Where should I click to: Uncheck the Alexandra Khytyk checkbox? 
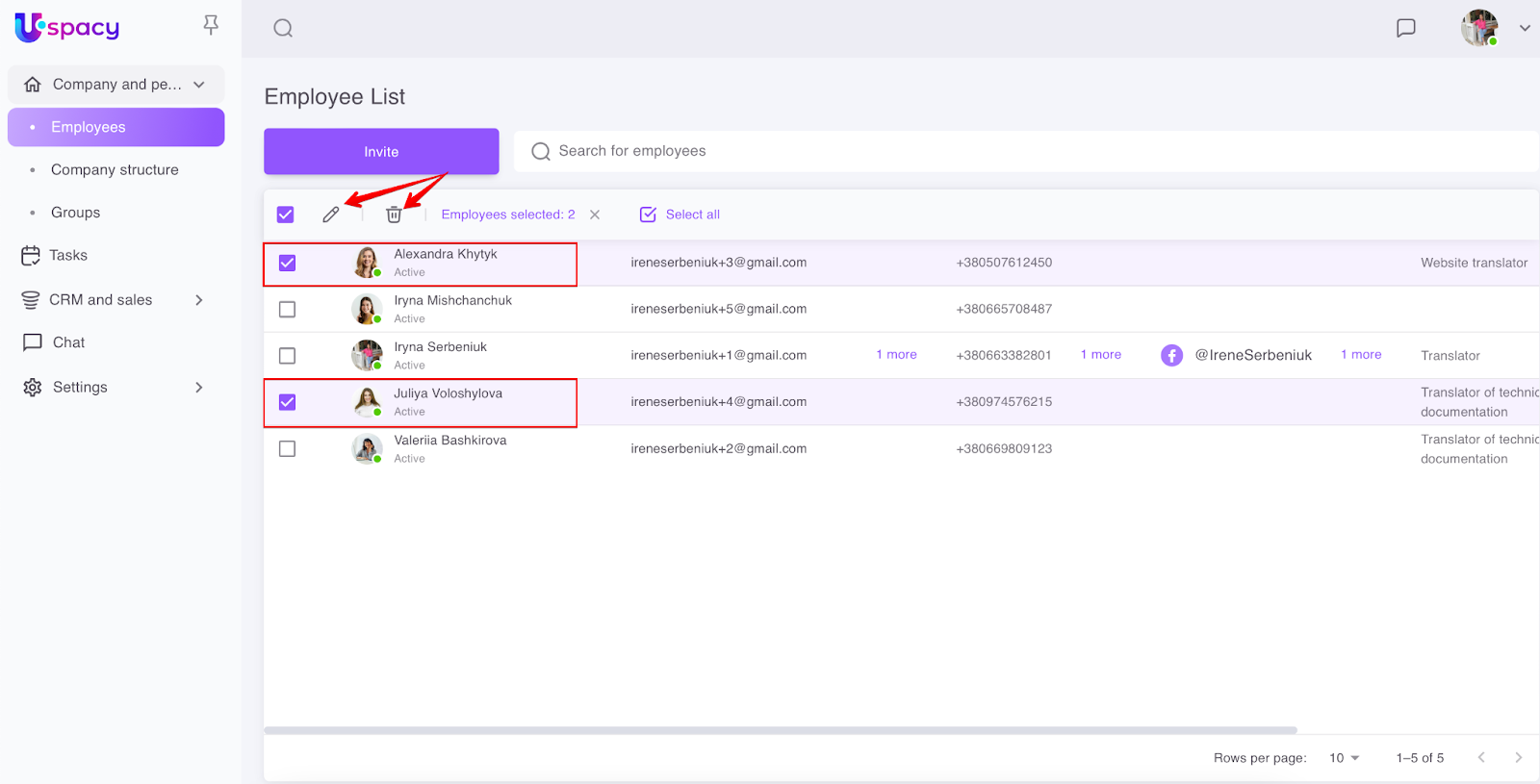coord(287,263)
